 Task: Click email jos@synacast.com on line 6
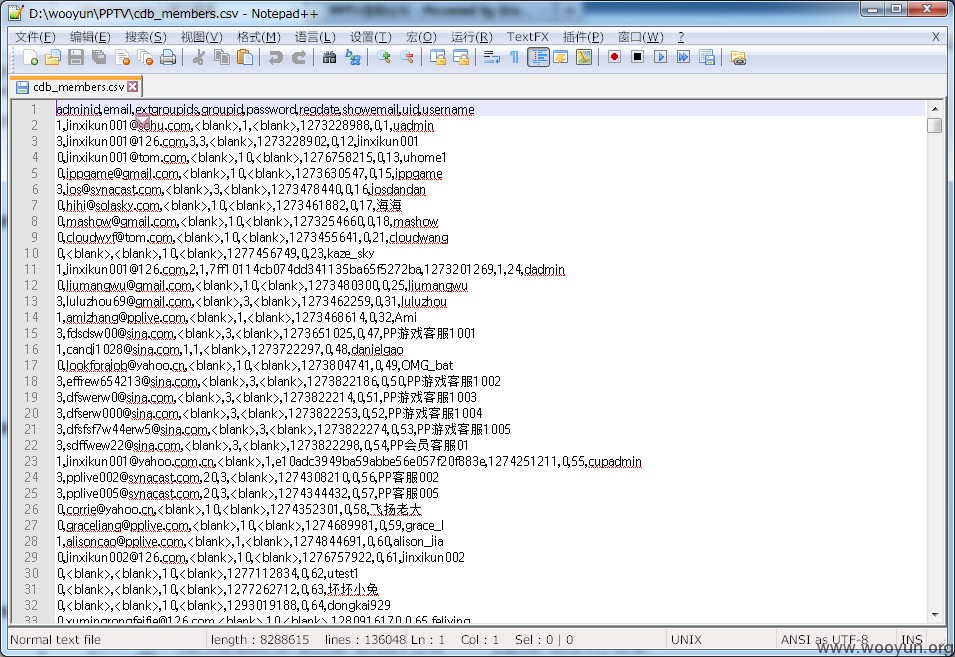(114, 189)
